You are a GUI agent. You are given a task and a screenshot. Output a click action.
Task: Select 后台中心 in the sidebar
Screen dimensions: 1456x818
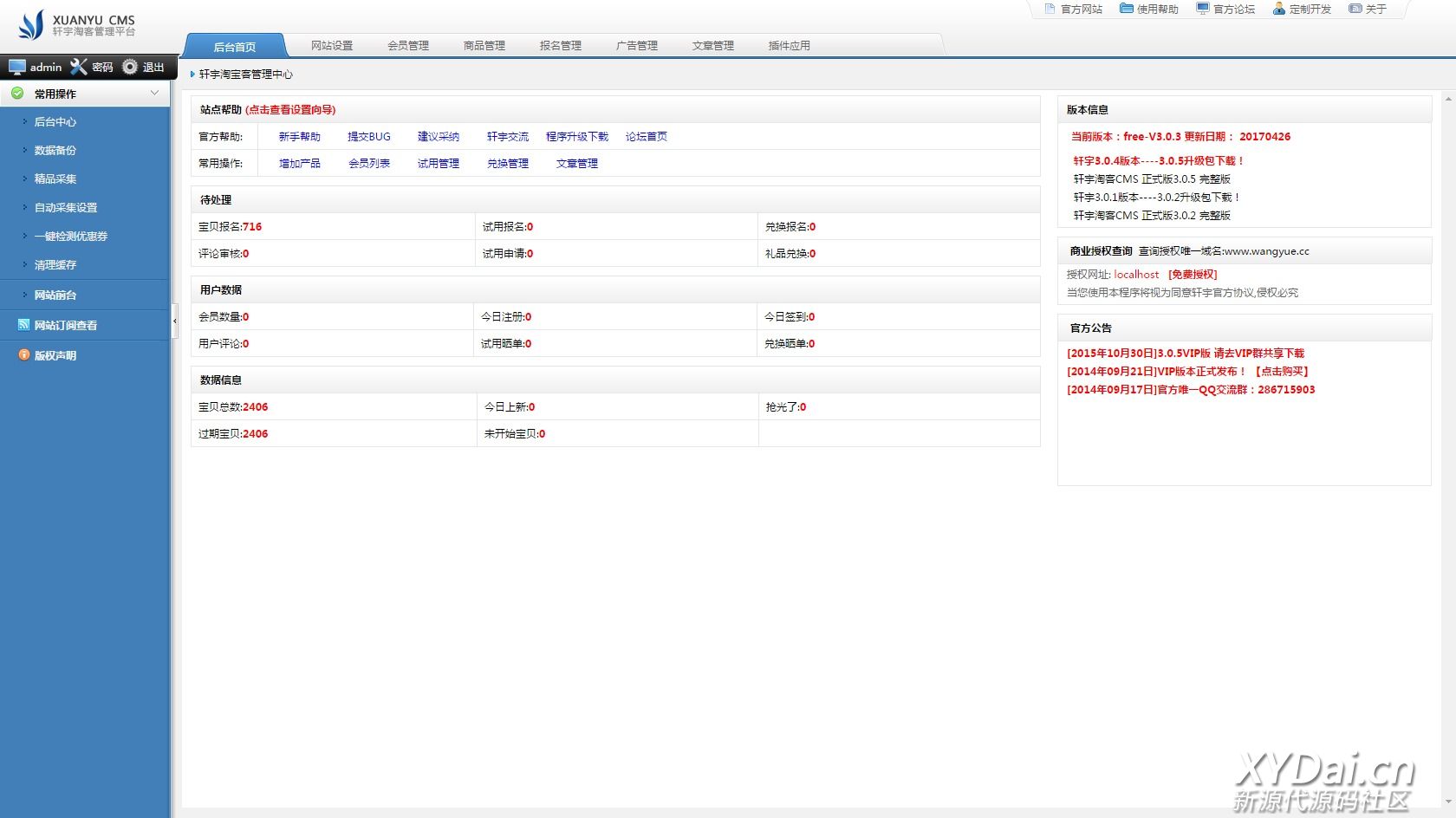pyautogui.click(x=55, y=122)
